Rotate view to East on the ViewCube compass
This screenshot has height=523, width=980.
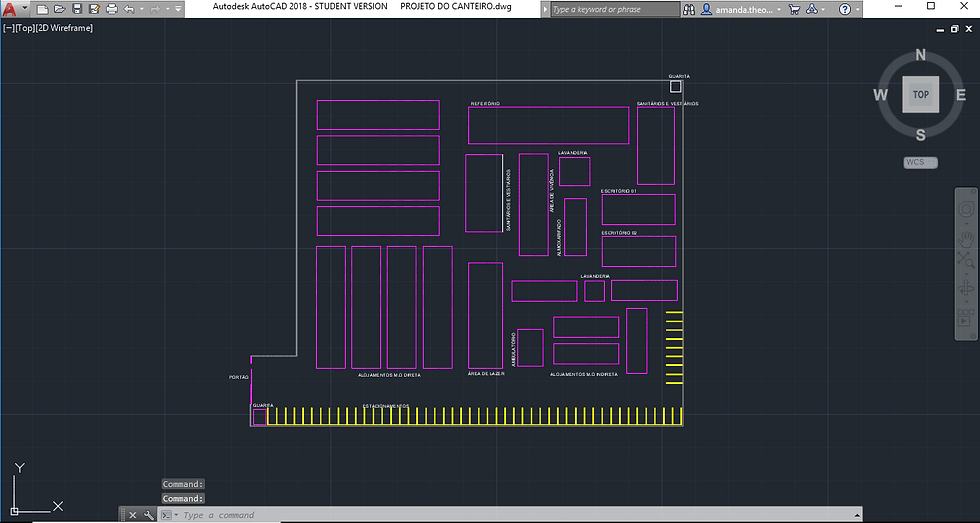click(x=961, y=94)
